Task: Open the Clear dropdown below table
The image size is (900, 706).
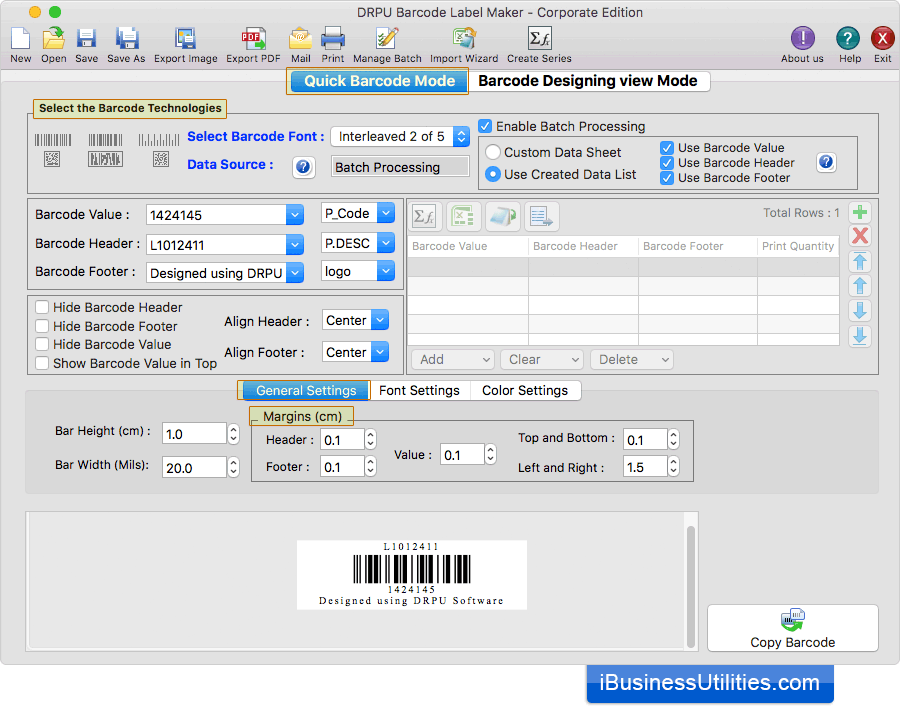Action: tap(542, 360)
